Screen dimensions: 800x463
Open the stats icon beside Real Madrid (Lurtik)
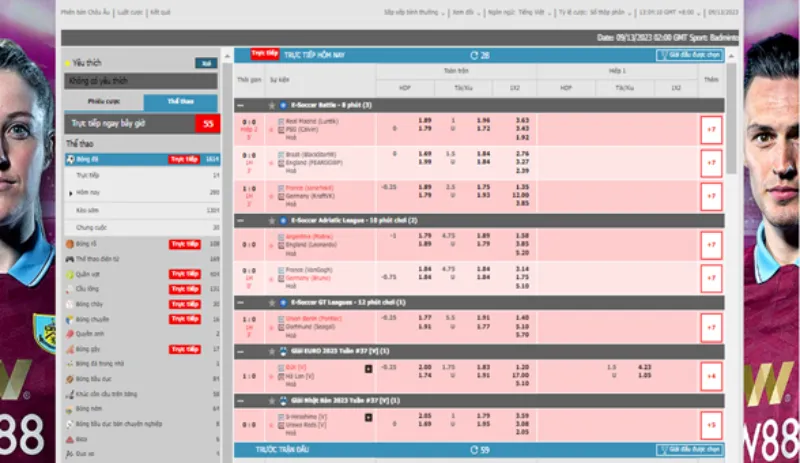click(x=281, y=122)
